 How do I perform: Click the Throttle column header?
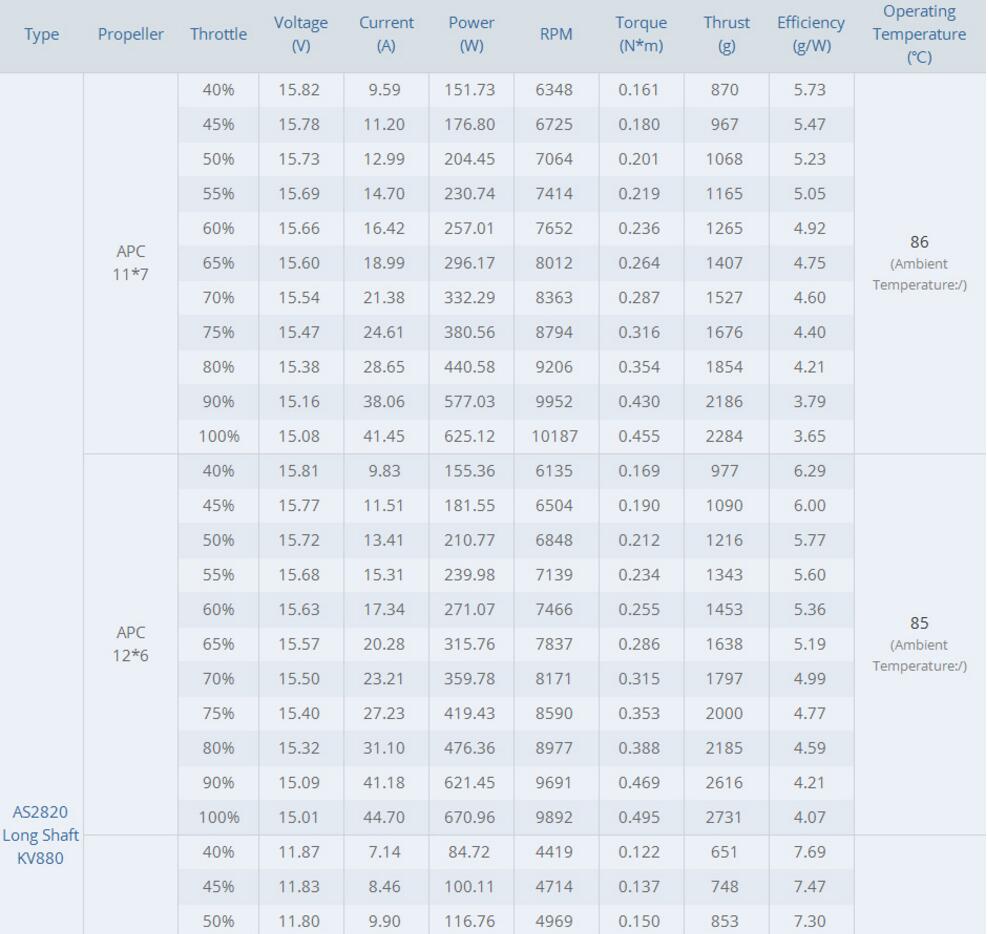(218, 35)
